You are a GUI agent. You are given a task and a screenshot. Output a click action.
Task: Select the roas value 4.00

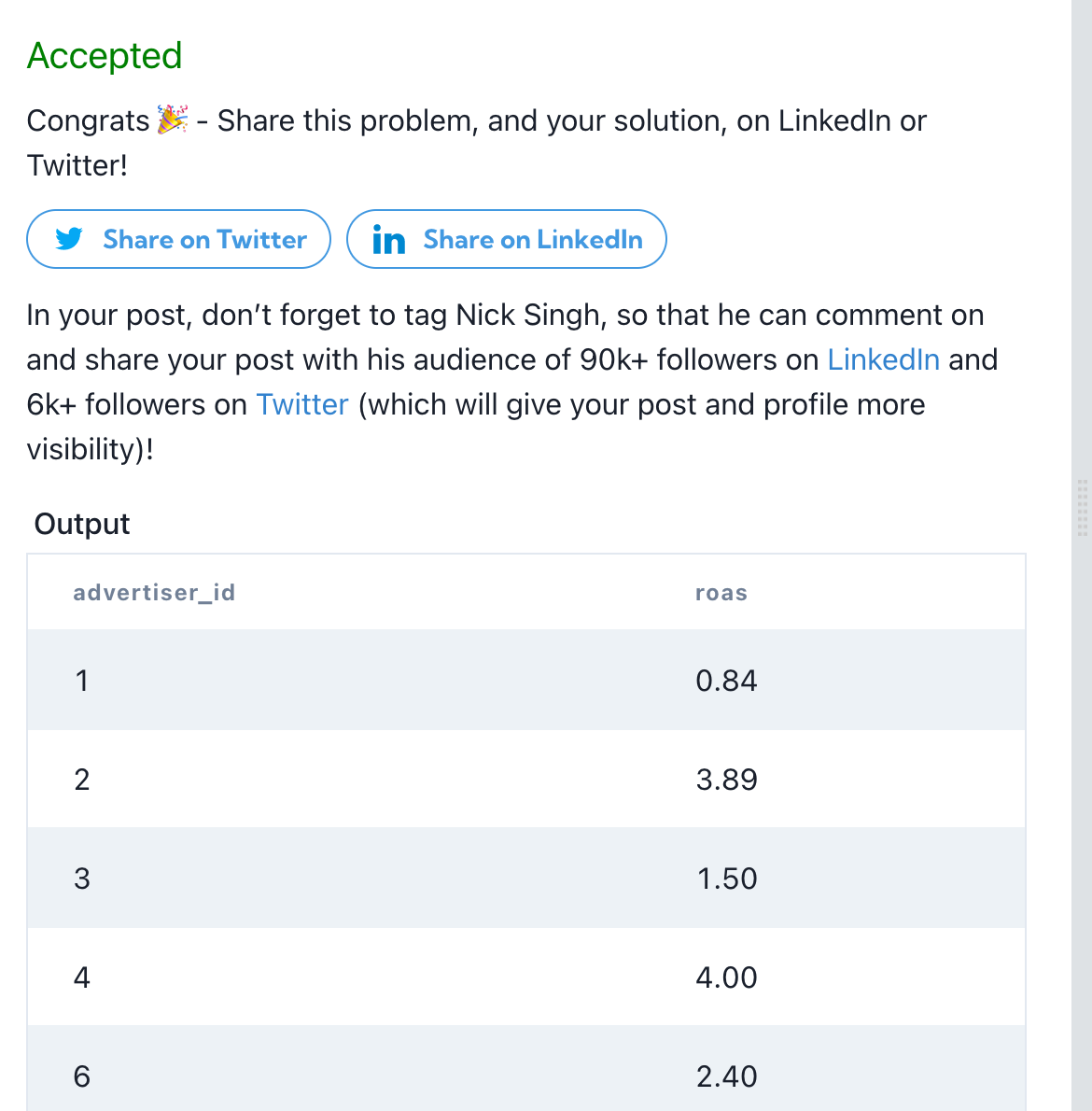pos(726,977)
